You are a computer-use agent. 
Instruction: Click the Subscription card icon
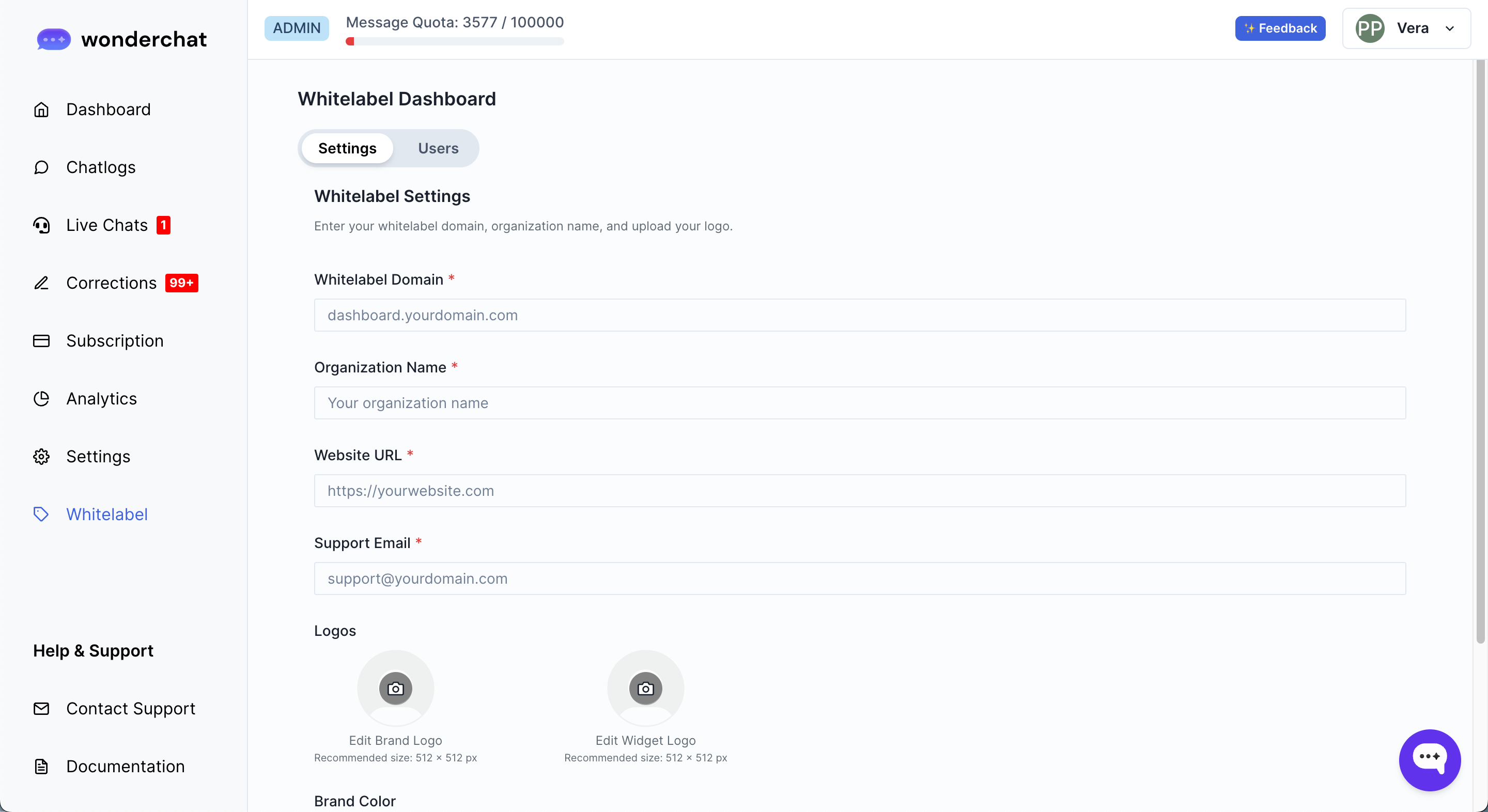(41, 341)
